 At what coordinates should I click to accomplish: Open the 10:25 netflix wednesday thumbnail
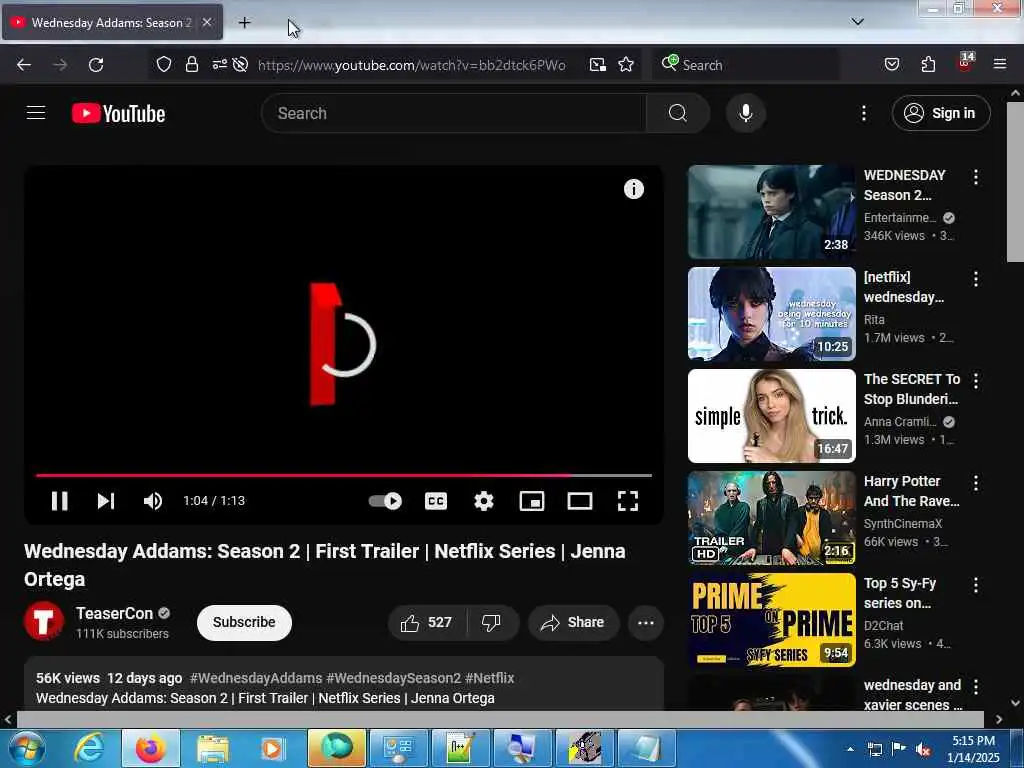pos(771,313)
